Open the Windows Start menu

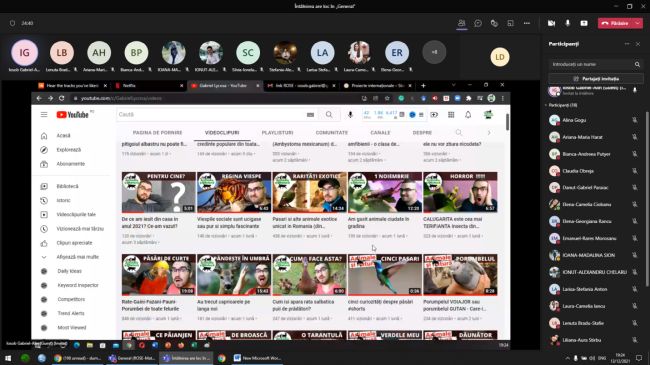[x=8, y=358]
